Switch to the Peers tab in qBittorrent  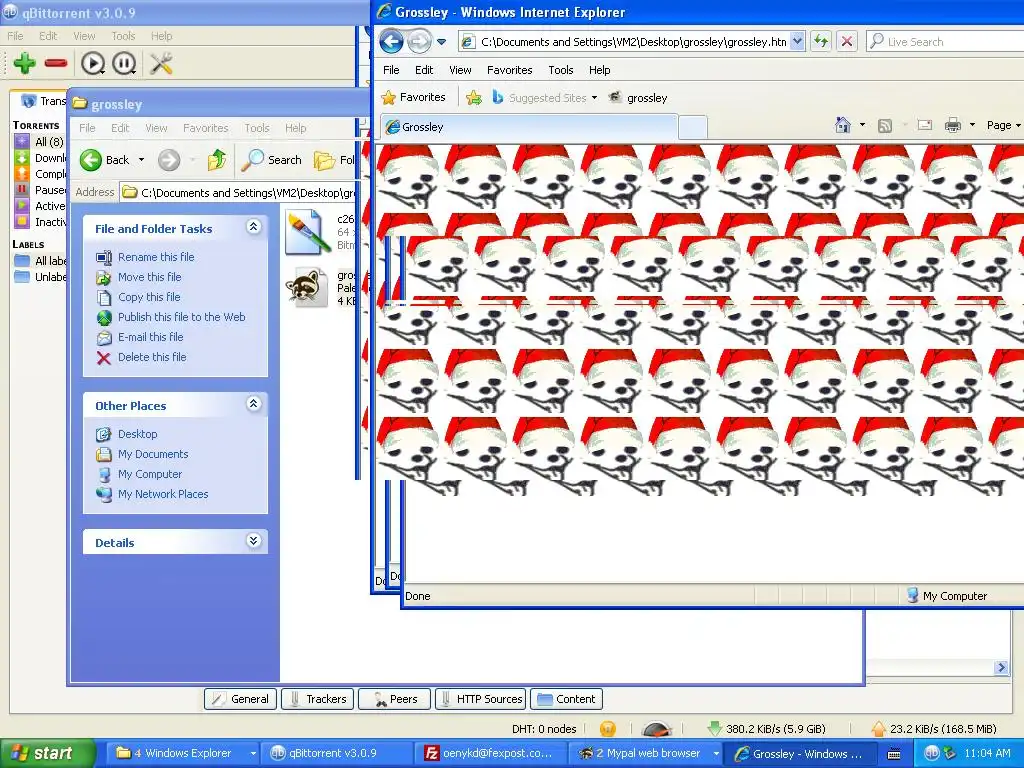coord(394,699)
